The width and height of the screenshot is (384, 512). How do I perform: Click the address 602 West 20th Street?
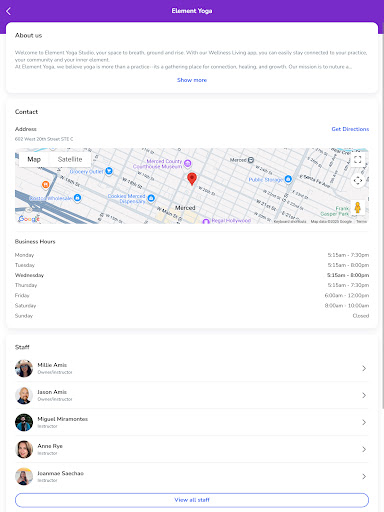[44, 139]
